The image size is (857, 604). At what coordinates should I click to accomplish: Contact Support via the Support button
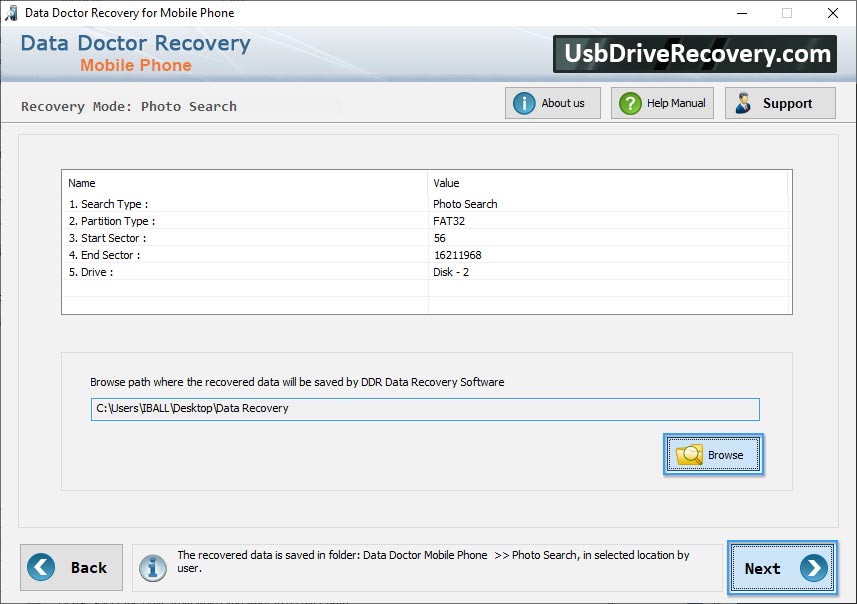coord(780,103)
